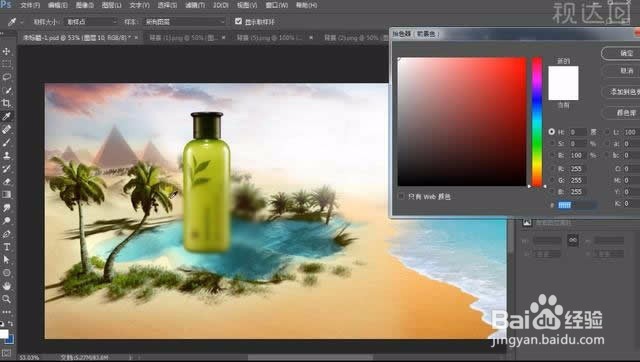
Task: Select the History Brush tool
Action: 7,169
